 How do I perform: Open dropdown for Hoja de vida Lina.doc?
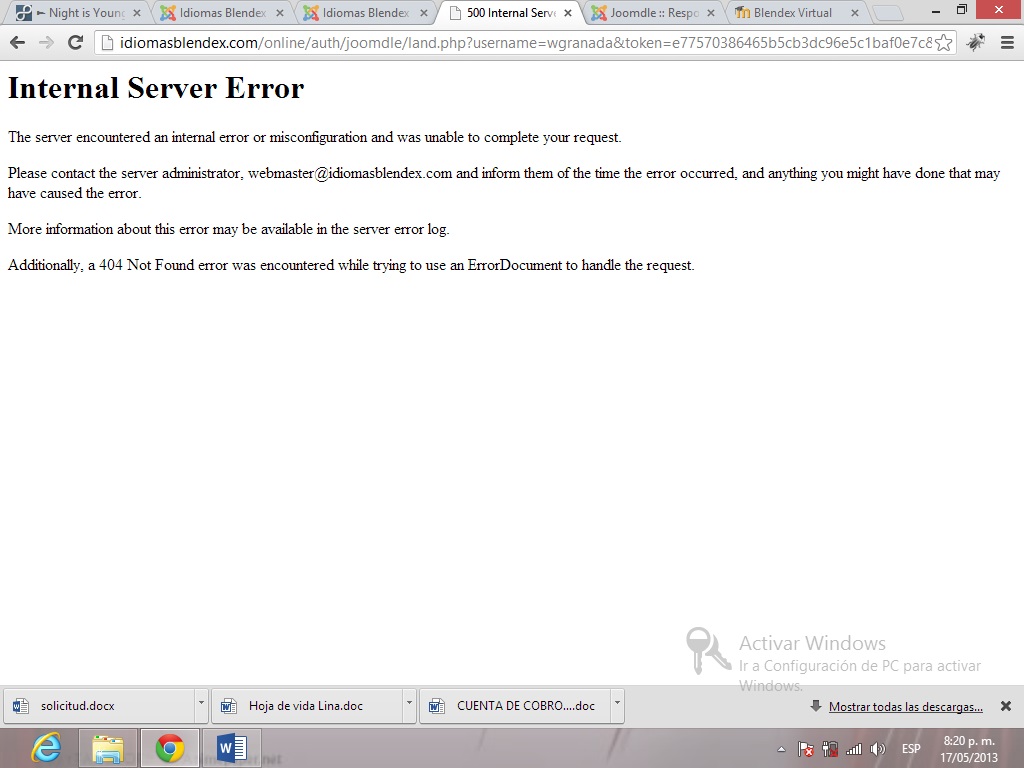click(x=409, y=705)
